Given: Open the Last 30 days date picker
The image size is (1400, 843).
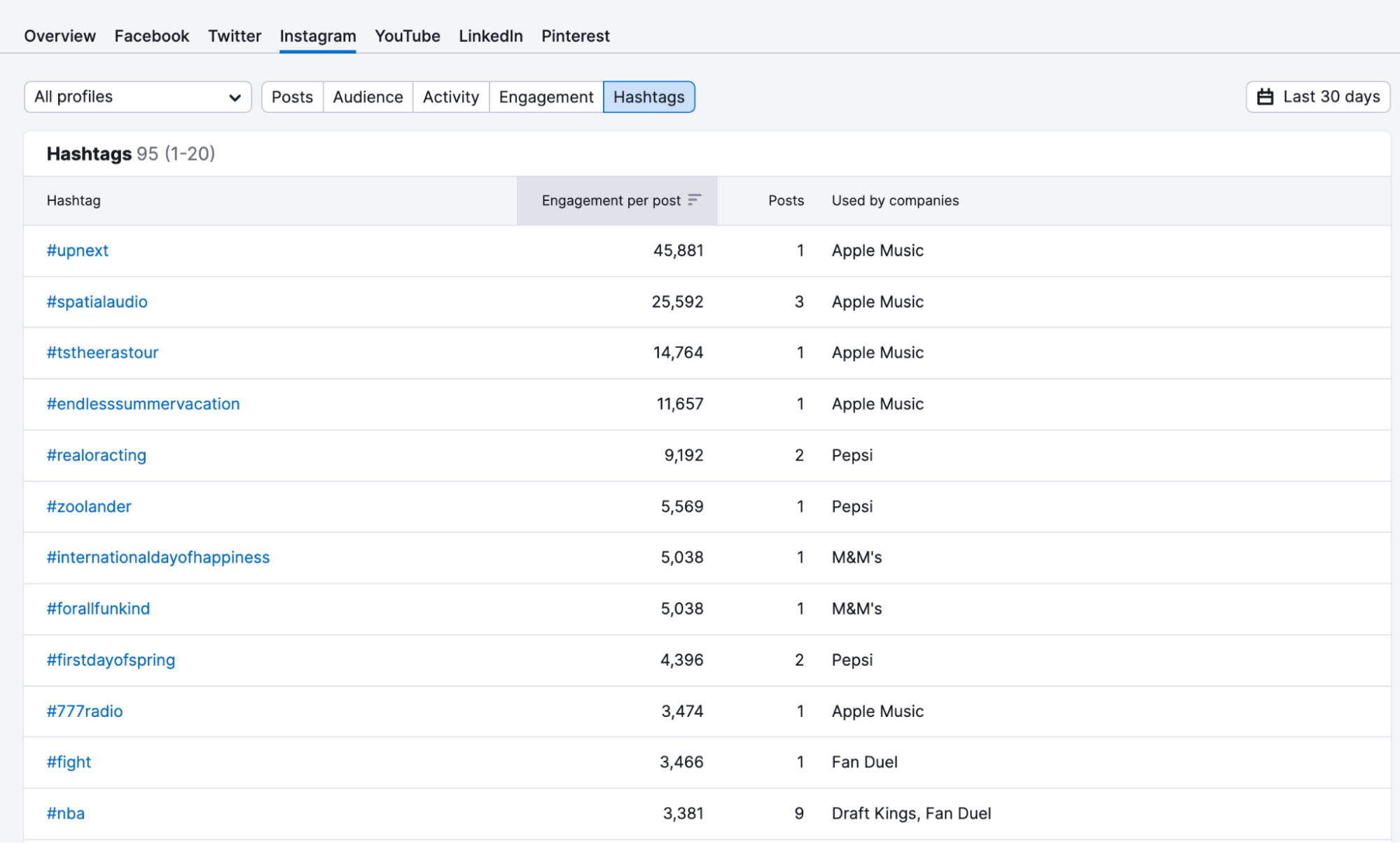Looking at the screenshot, I should coord(1318,97).
